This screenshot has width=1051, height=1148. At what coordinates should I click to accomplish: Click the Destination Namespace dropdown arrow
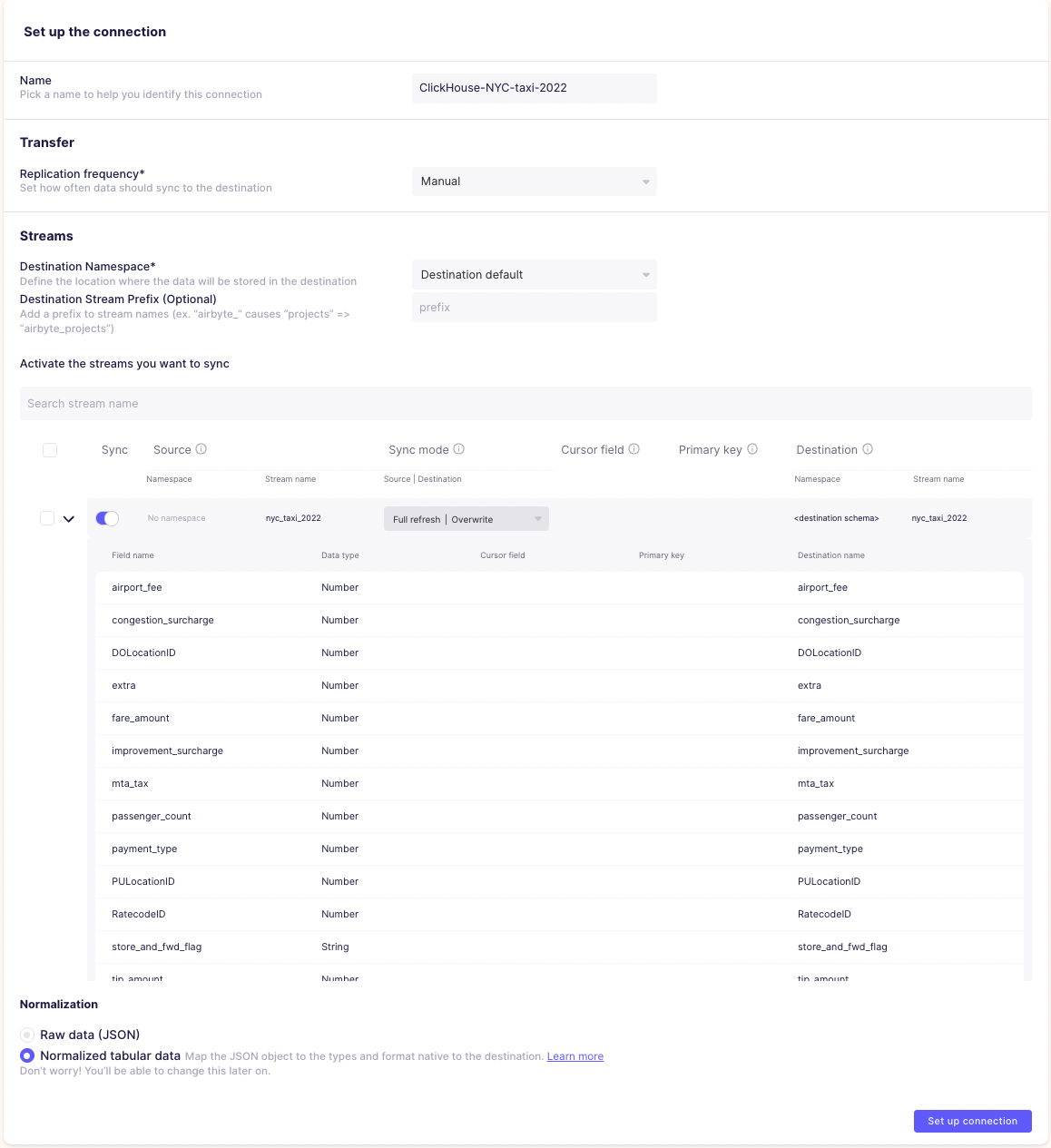click(x=646, y=274)
